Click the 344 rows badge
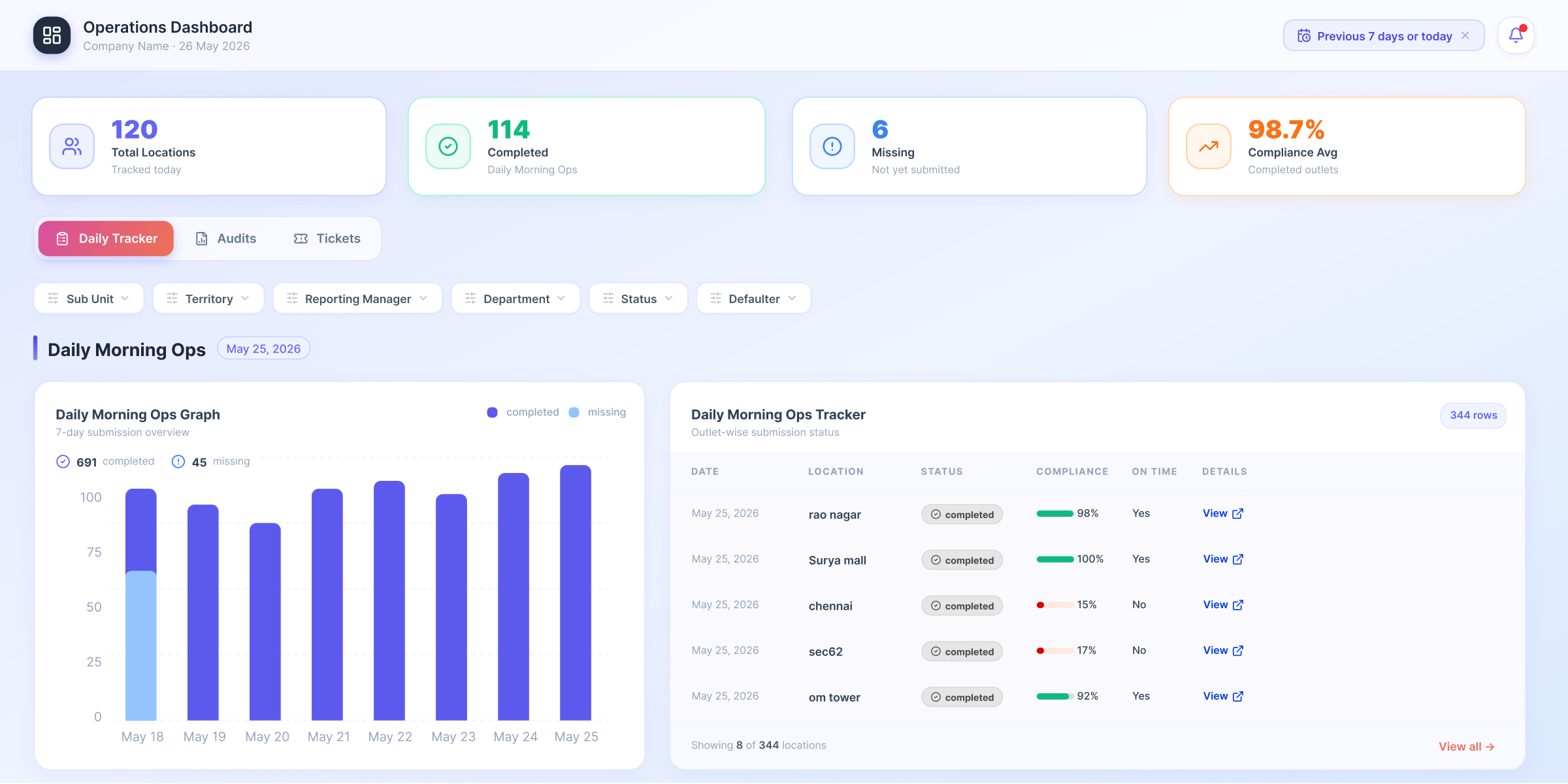Image resolution: width=1568 pixels, height=784 pixels. 1473,416
